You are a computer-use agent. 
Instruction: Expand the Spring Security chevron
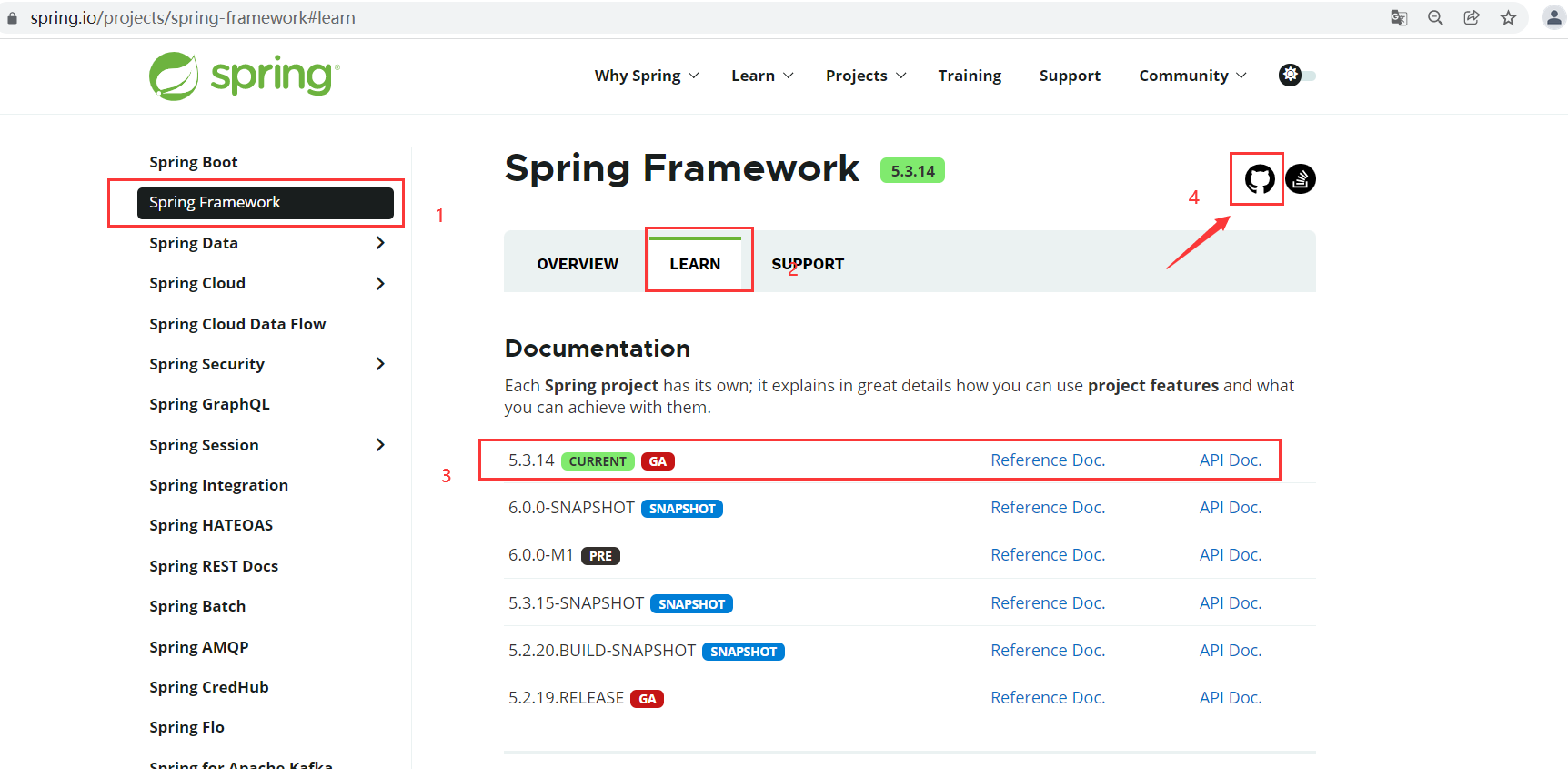(380, 364)
